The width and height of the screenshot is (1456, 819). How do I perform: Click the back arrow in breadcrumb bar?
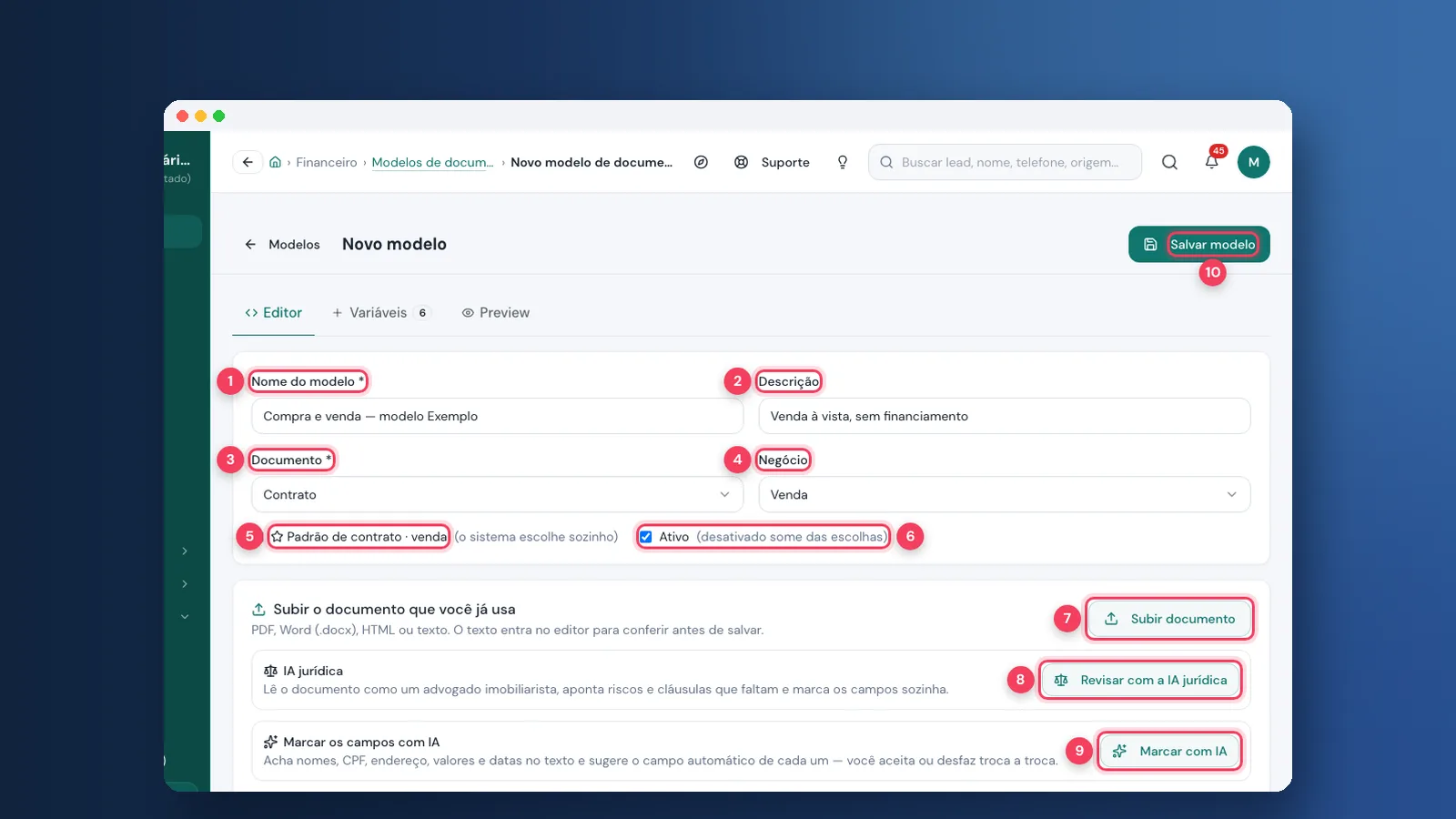point(248,162)
